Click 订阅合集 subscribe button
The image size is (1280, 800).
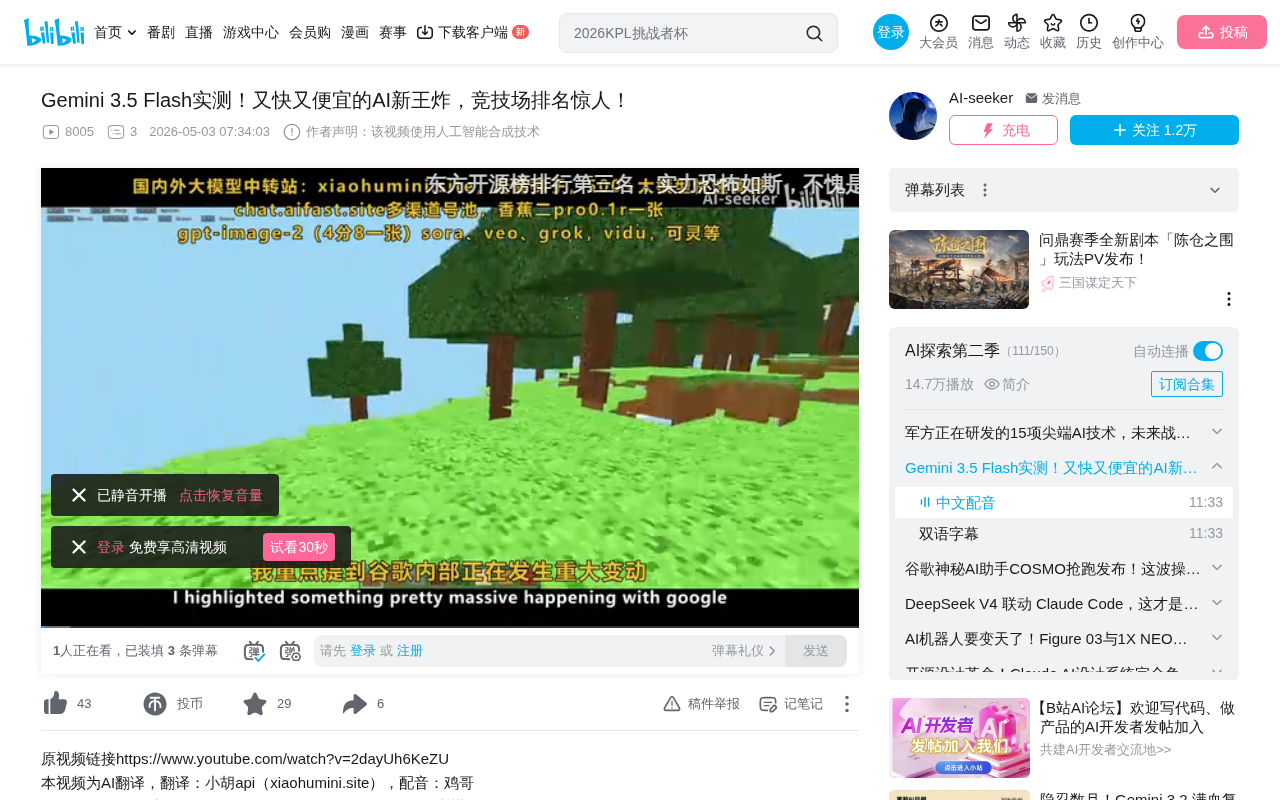(x=1187, y=384)
